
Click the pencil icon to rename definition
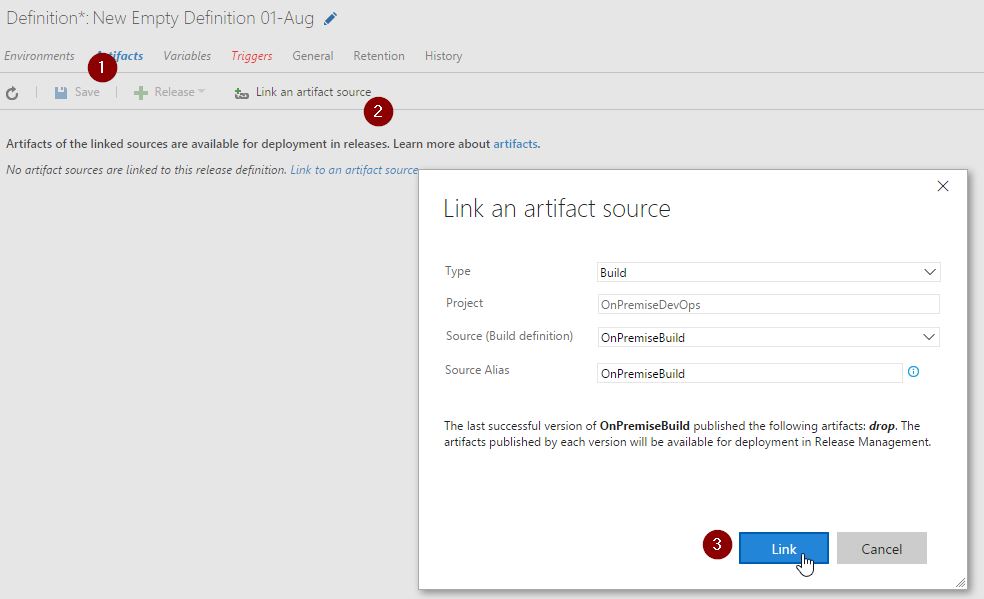331,19
